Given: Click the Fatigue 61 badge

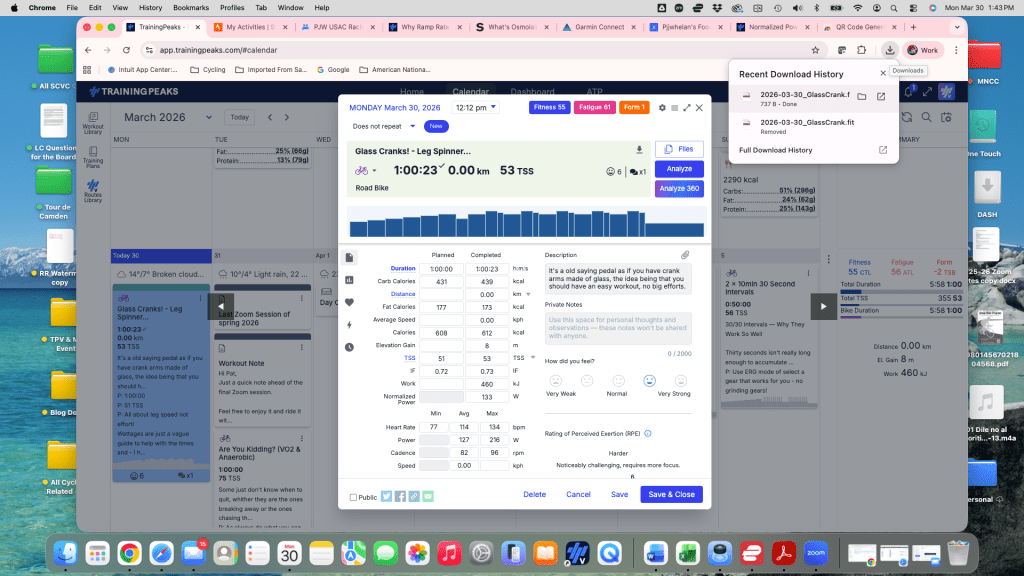Looking at the screenshot, I should click(x=594, y=108).
